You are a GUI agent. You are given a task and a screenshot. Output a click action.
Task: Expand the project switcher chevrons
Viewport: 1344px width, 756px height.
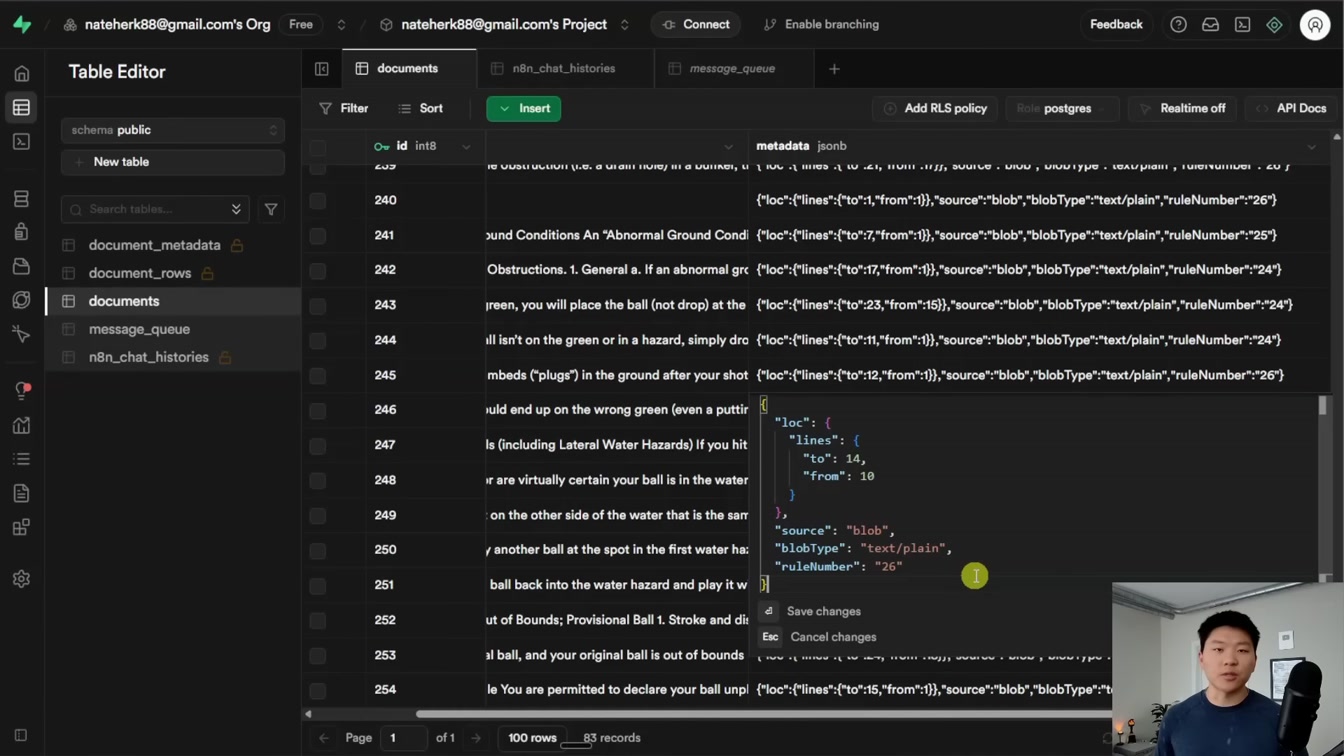coord(625,24)
